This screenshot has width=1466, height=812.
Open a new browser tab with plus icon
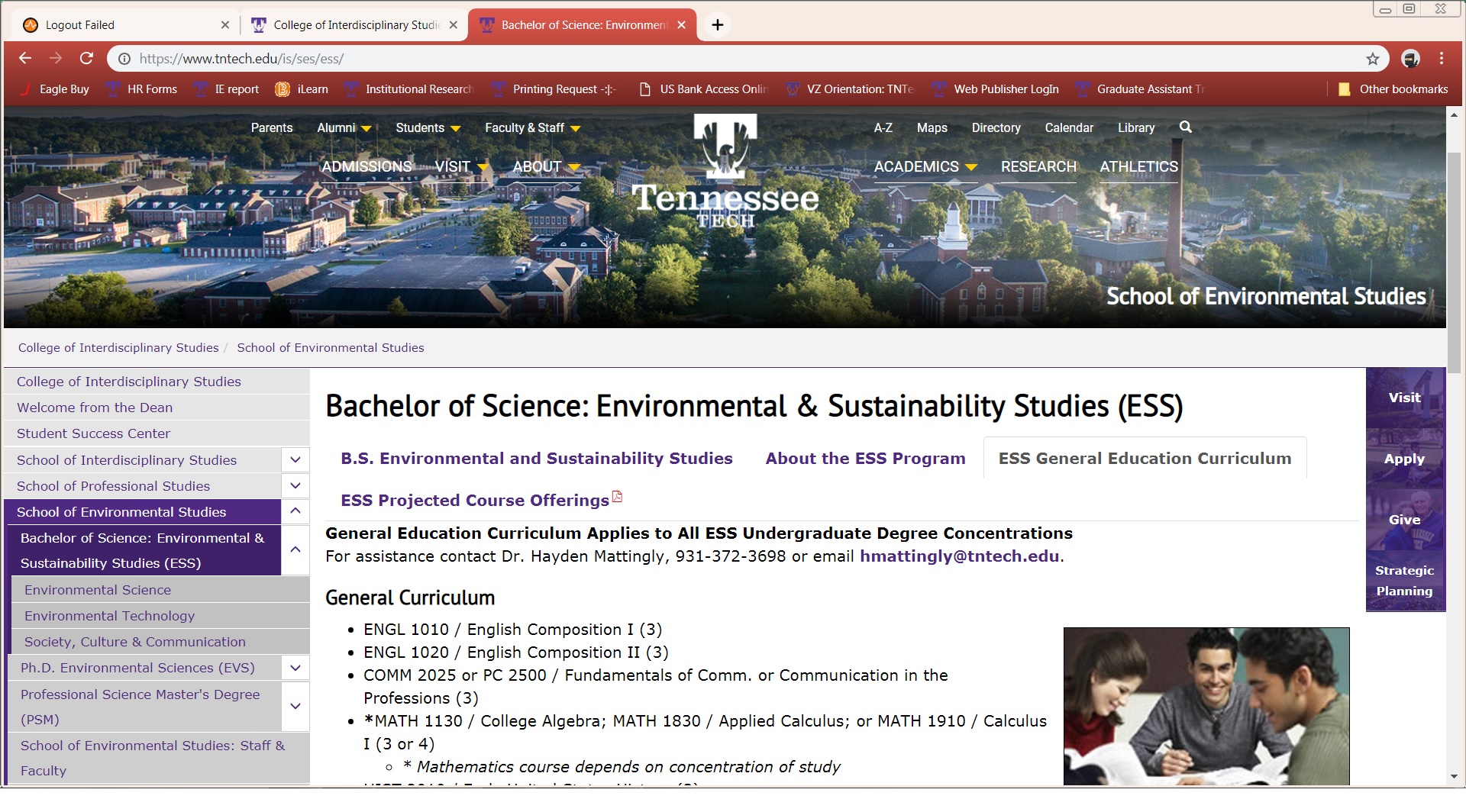717,25
